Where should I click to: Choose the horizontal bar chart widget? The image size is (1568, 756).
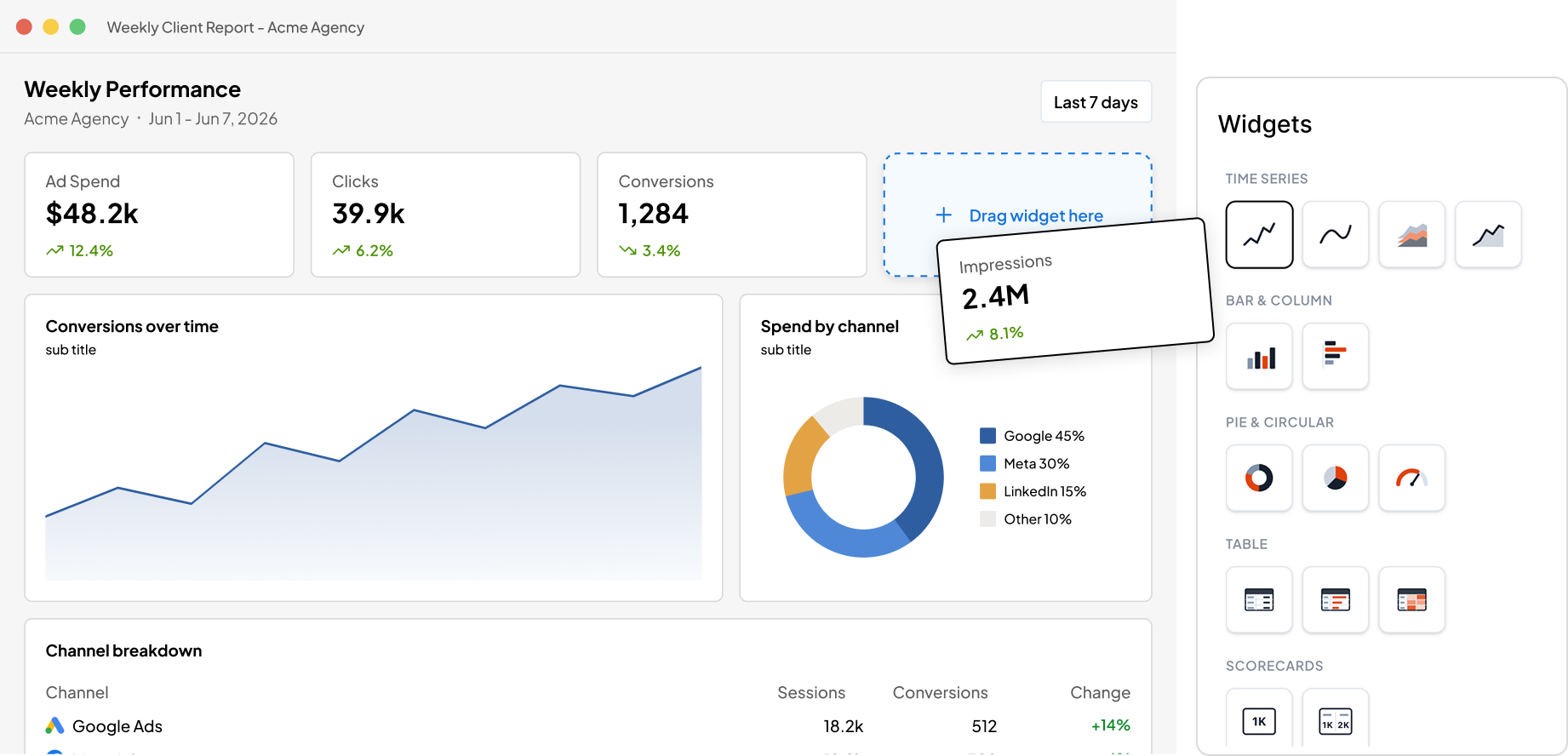(x=1335, y=356)
